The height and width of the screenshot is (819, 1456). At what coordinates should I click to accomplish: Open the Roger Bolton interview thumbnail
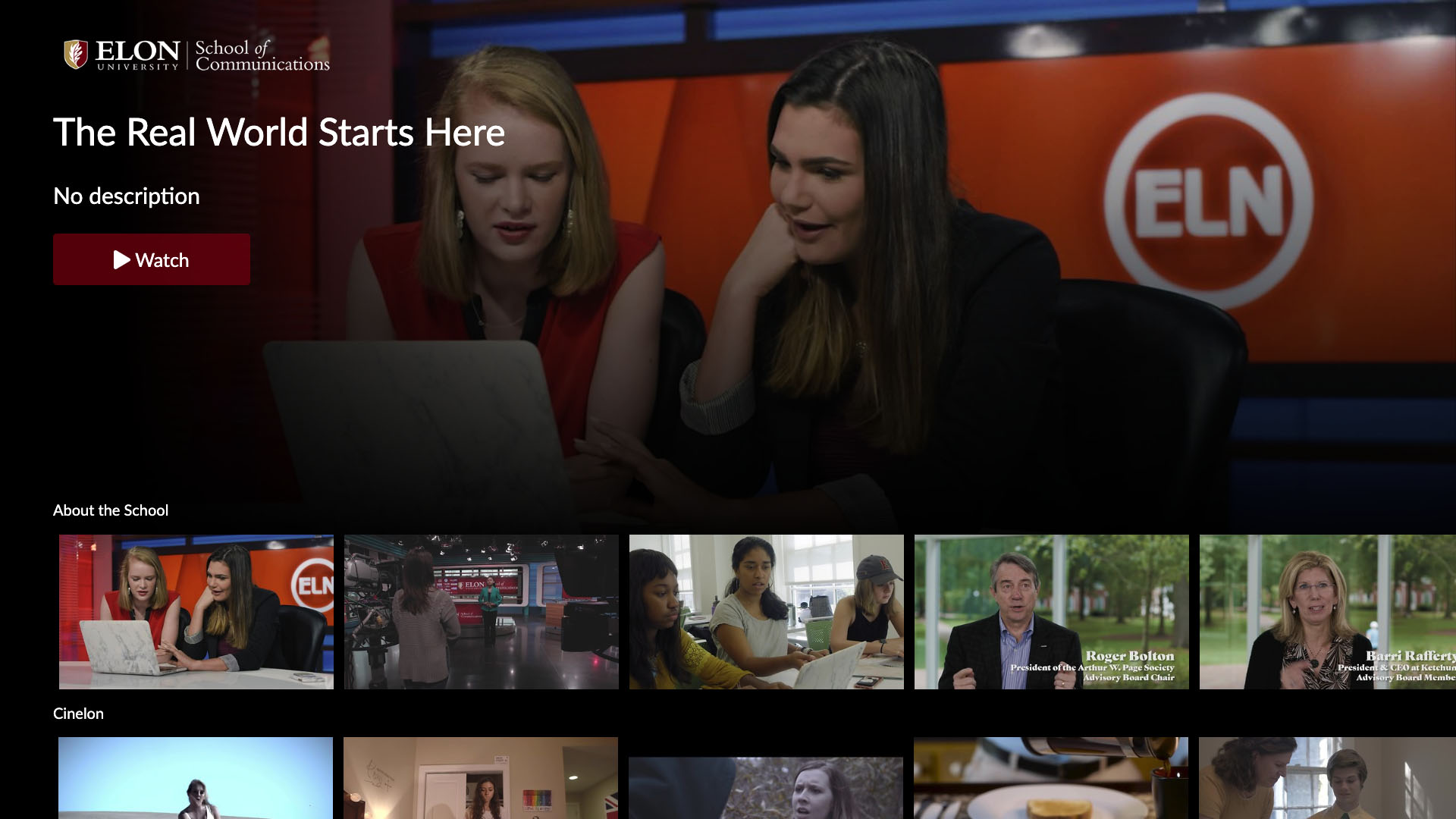click(x=1052, y=612)
